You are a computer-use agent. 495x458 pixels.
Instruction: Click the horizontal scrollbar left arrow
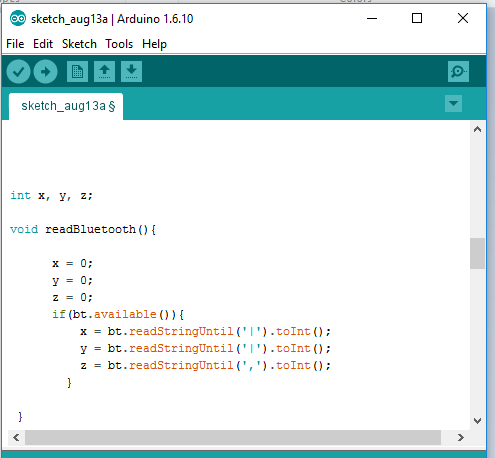16,437
